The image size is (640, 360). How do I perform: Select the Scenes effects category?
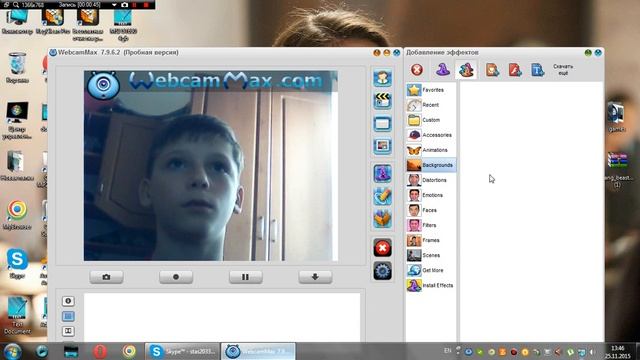tap(431, 255)
